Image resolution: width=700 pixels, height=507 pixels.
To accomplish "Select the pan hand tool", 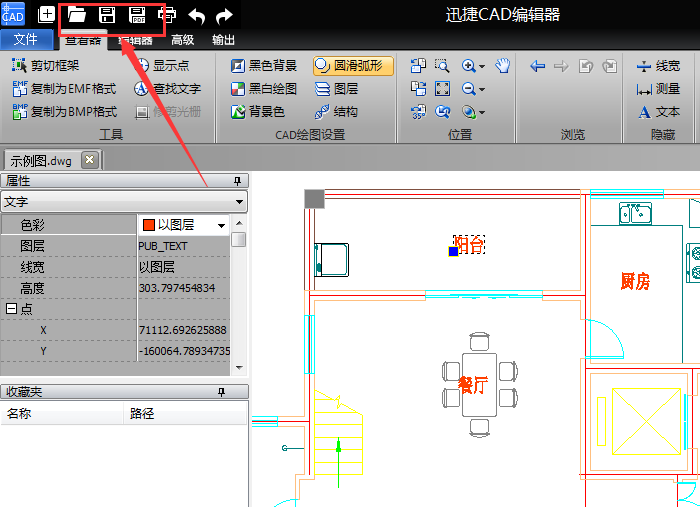I will coord(503,66).
